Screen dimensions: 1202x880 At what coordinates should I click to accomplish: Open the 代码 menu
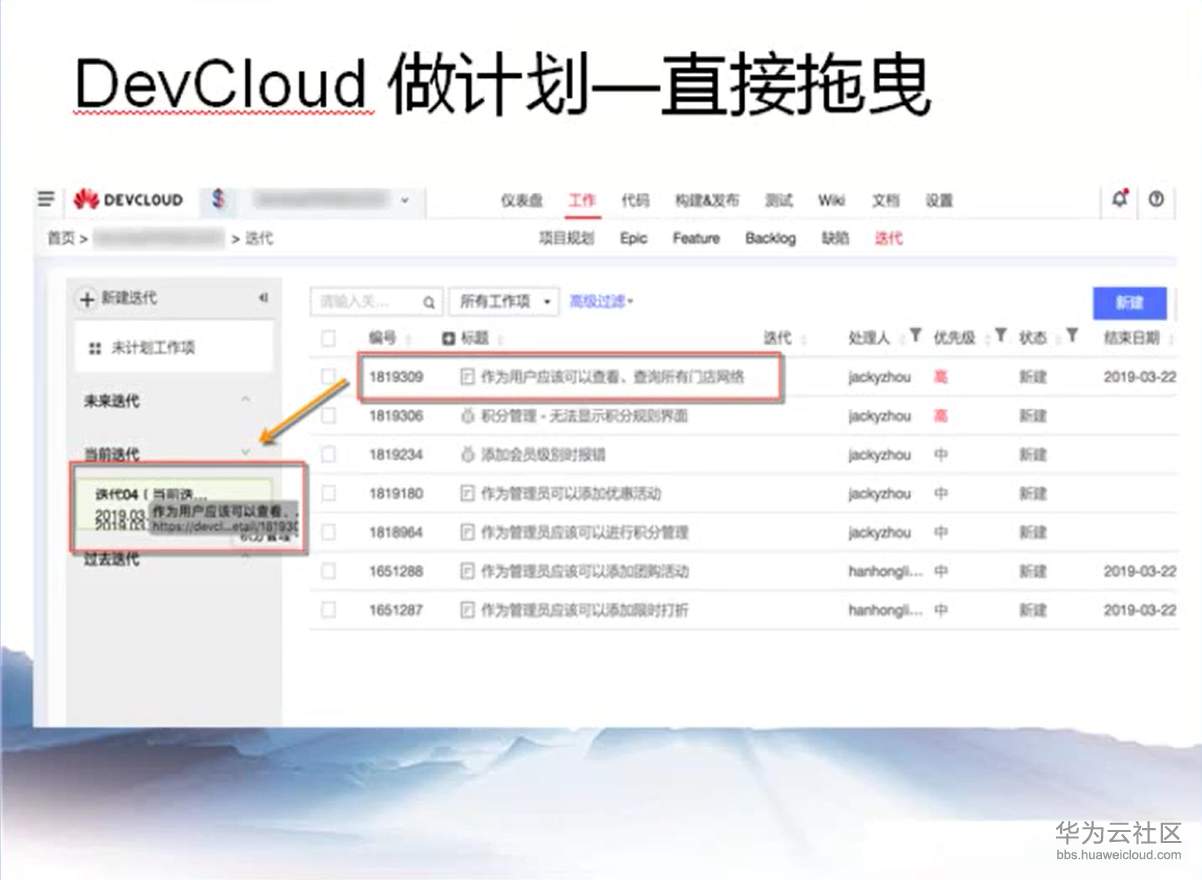tap(635, 200)
